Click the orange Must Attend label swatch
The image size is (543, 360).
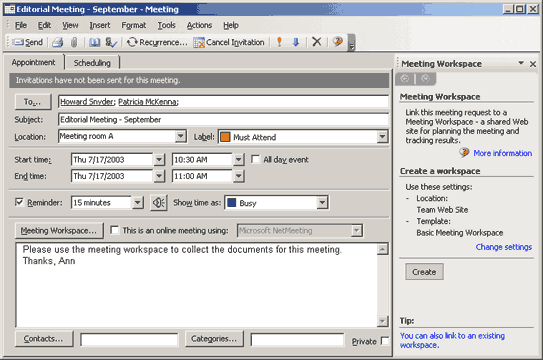pyautogui.click(x=225, y=137)
